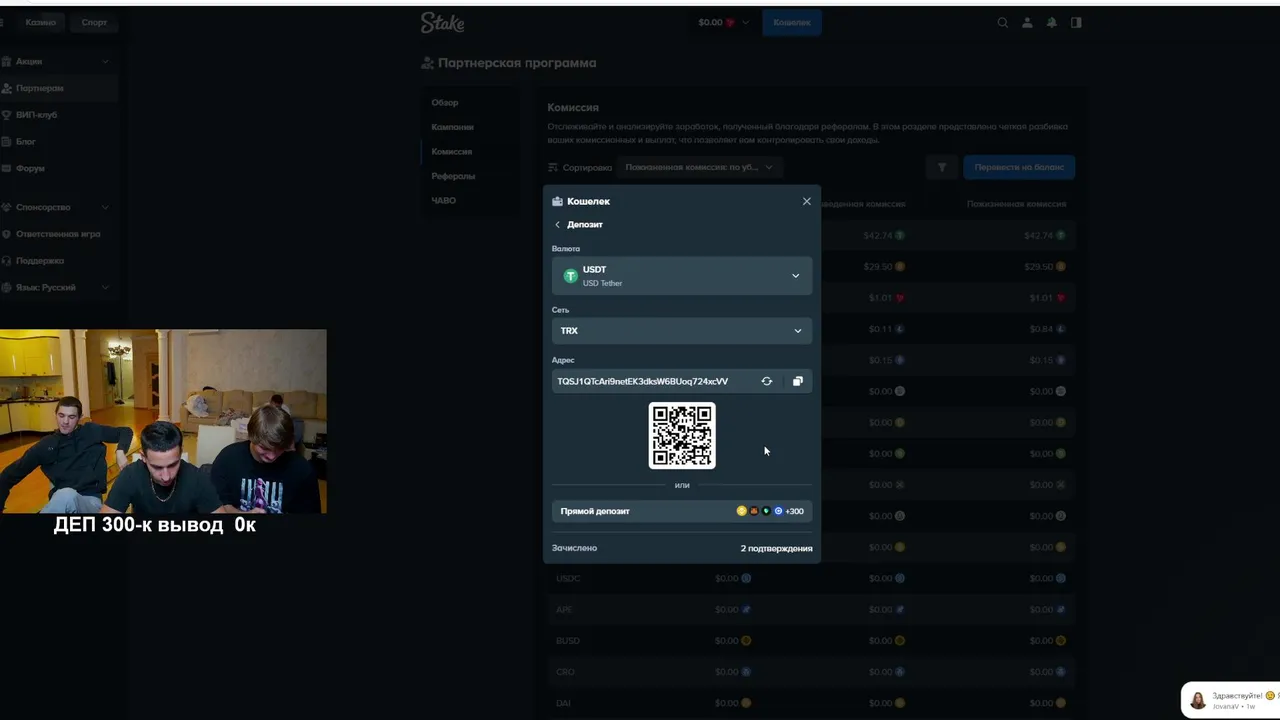Select the Комиссия affiliate tab

452,152
